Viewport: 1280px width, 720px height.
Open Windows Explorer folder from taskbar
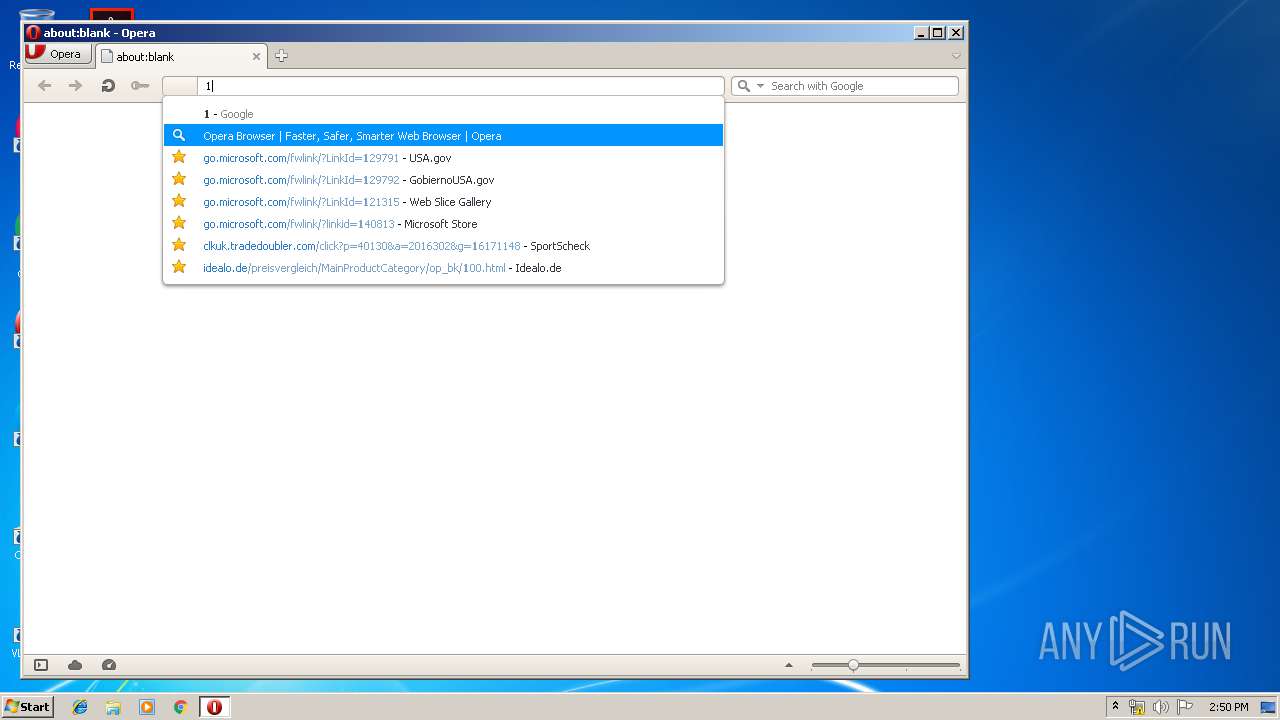click(x=113, y=707)
